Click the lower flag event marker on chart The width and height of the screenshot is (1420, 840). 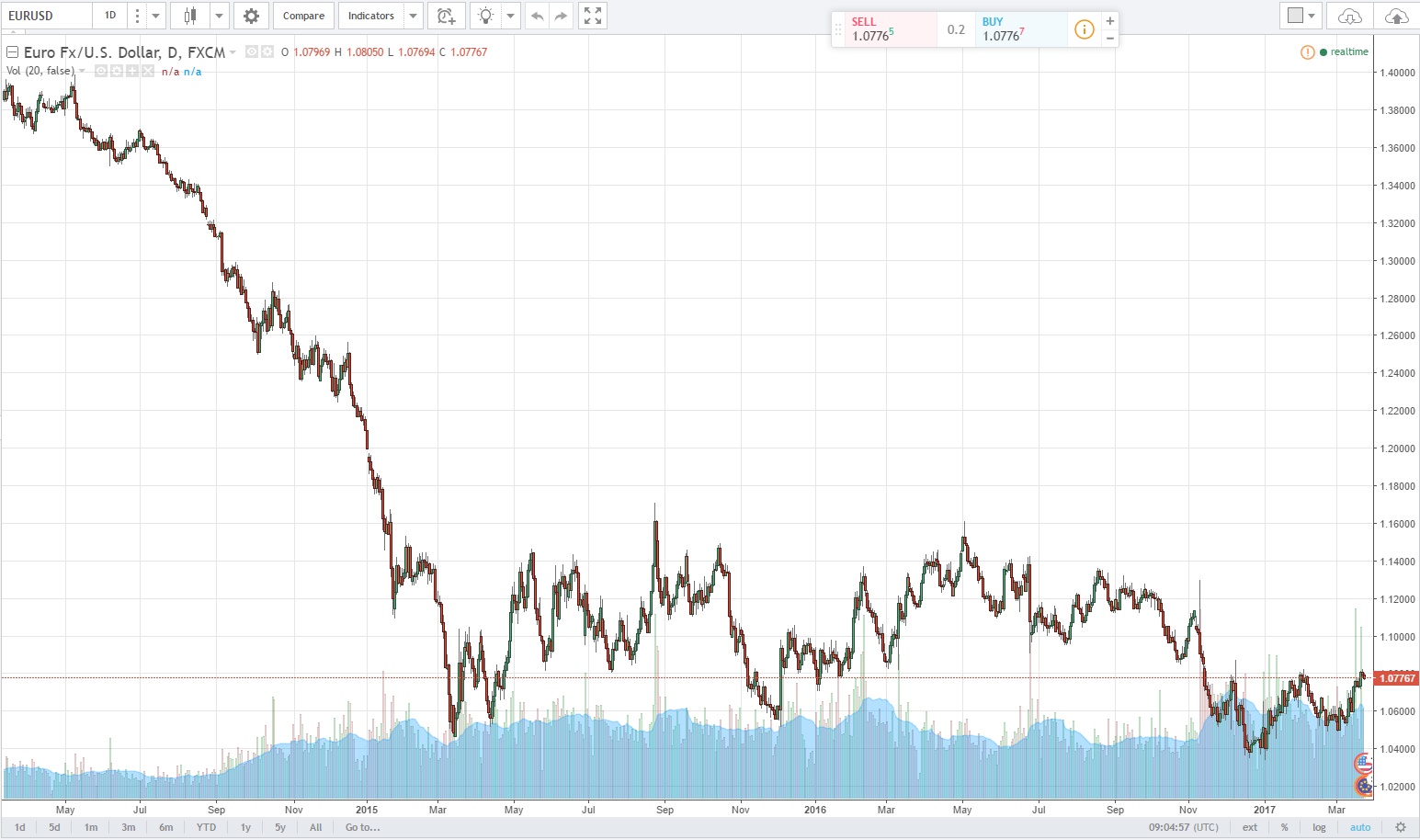click(x=1364, y=786)
